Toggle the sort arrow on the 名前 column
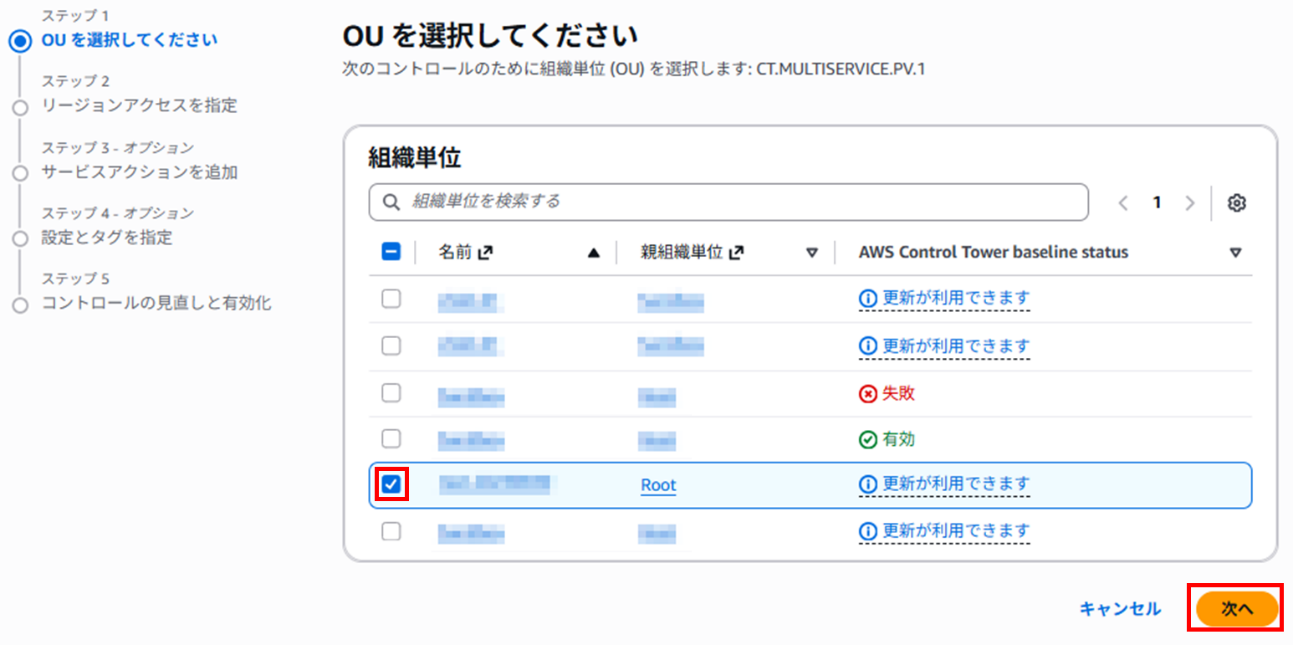Image resolution: width=1293 pixels, height=645 pixels. pos(594,252)
